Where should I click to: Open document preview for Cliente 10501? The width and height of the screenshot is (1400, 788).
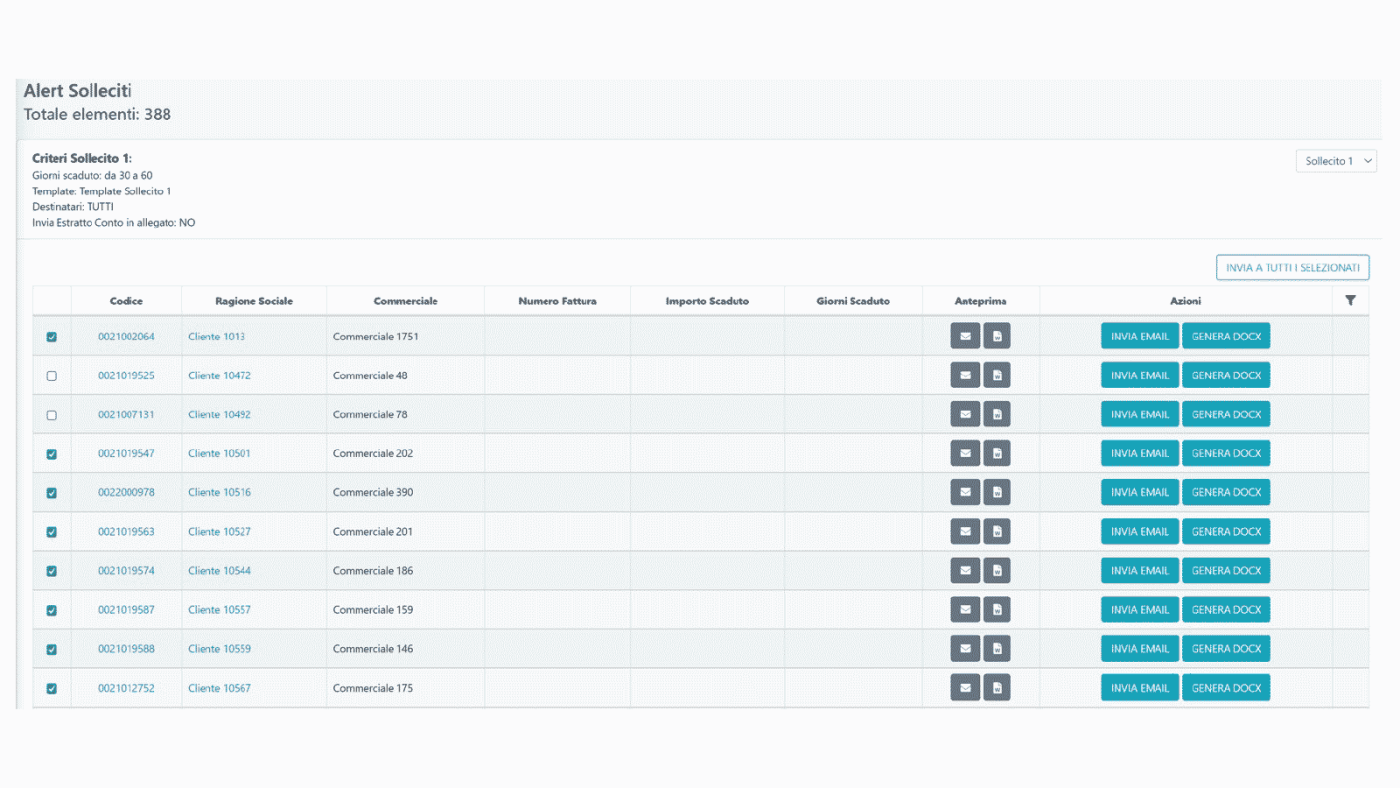997,453
